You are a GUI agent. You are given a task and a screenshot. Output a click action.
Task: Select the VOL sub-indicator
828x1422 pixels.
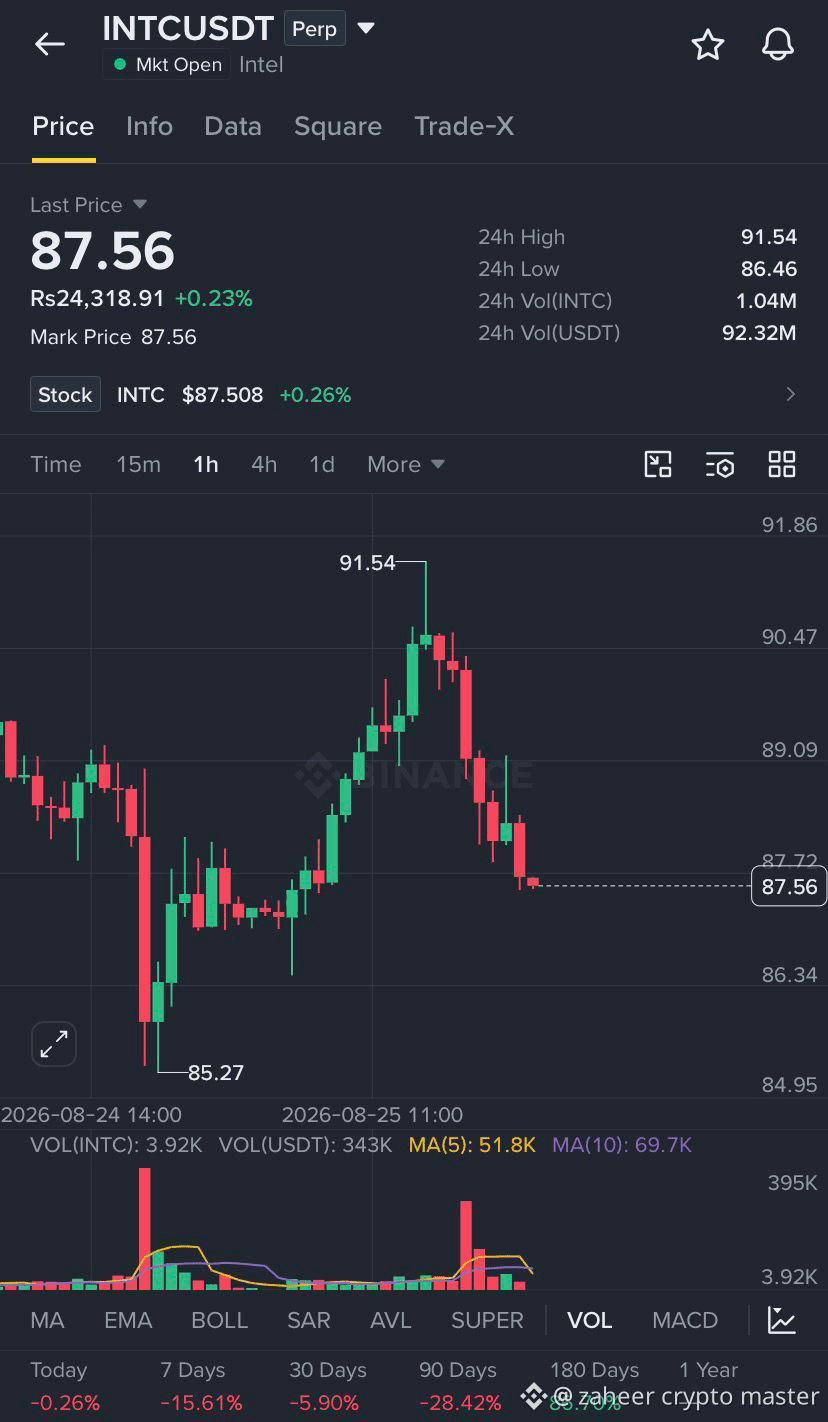click(589, 1320)
